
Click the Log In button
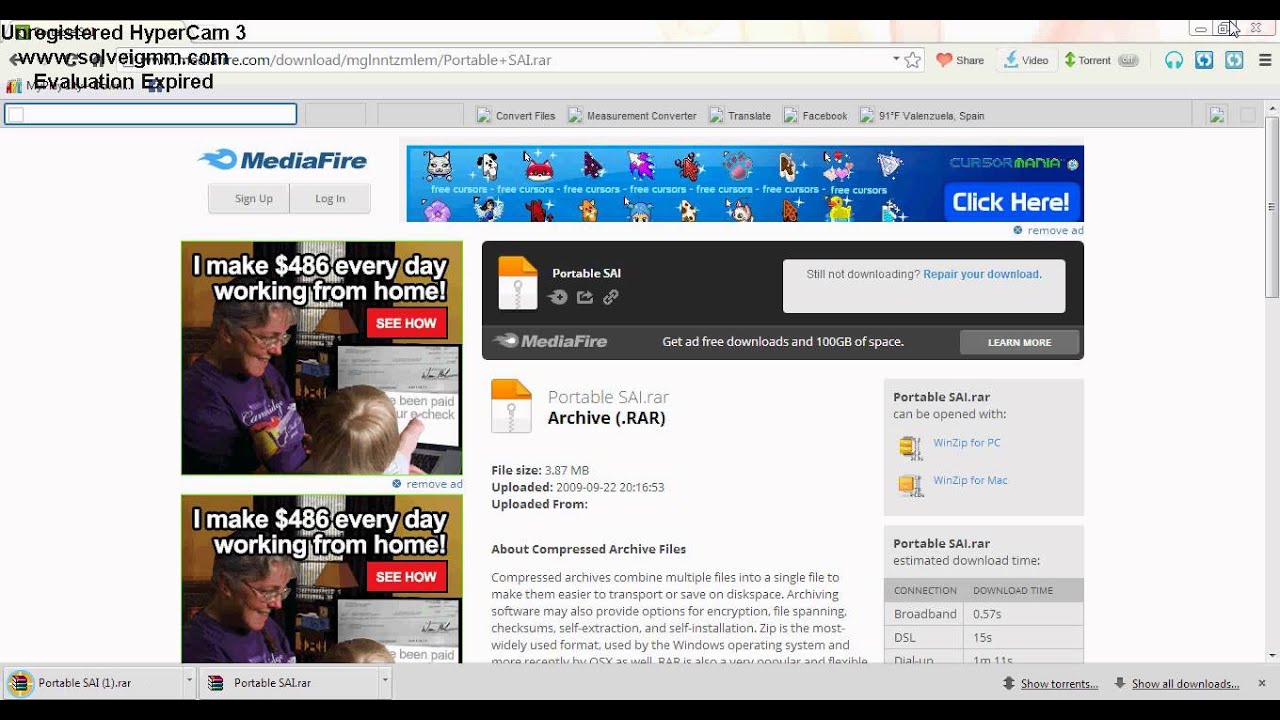click(330, 199)
